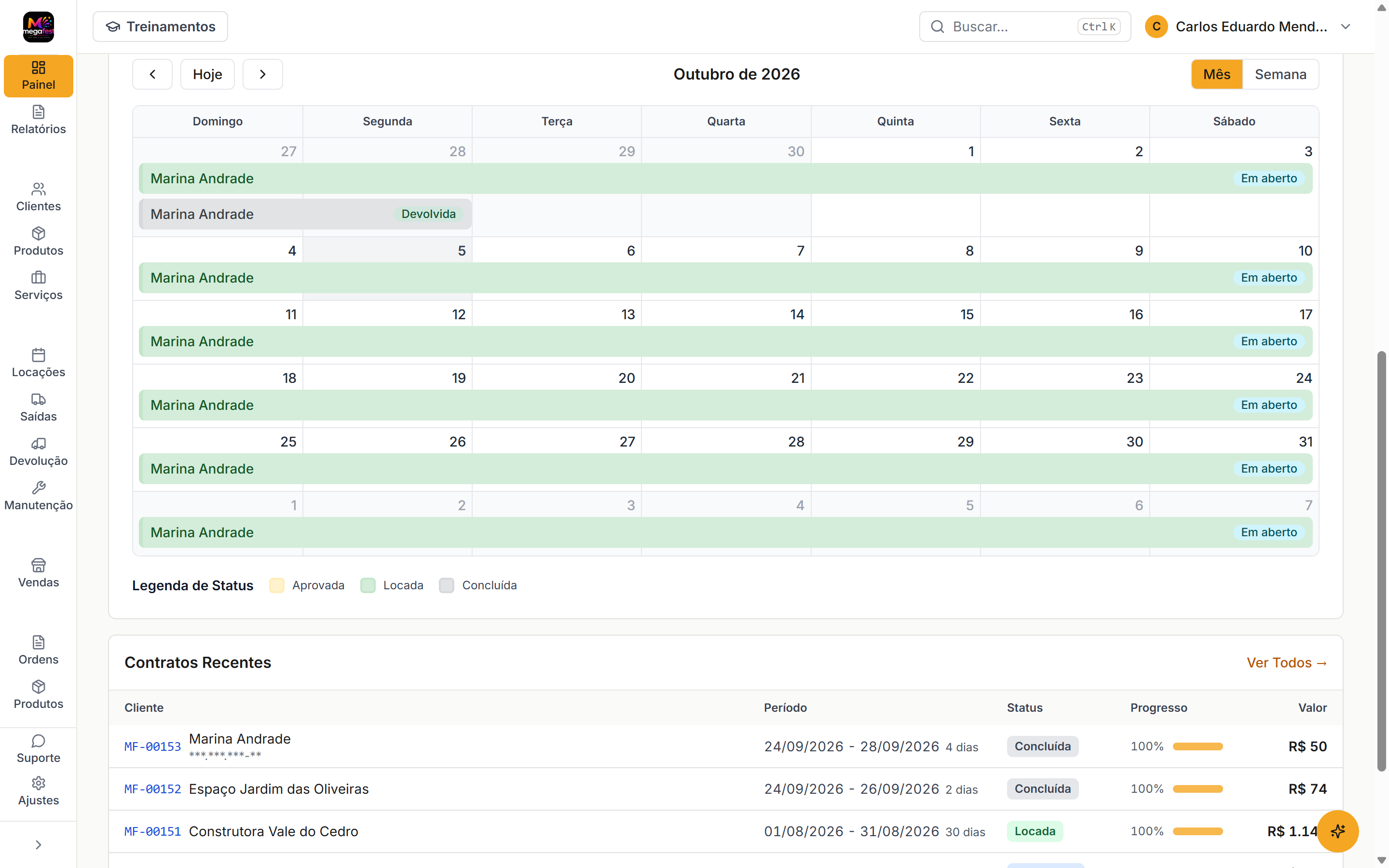Open the Painel menu item
This screenshot has width=1389, height=868.
coord(39,76)
